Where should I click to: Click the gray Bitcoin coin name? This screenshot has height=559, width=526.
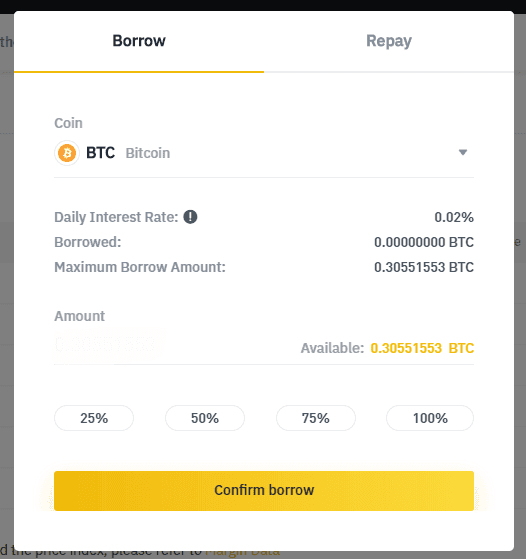pos(148,153)
